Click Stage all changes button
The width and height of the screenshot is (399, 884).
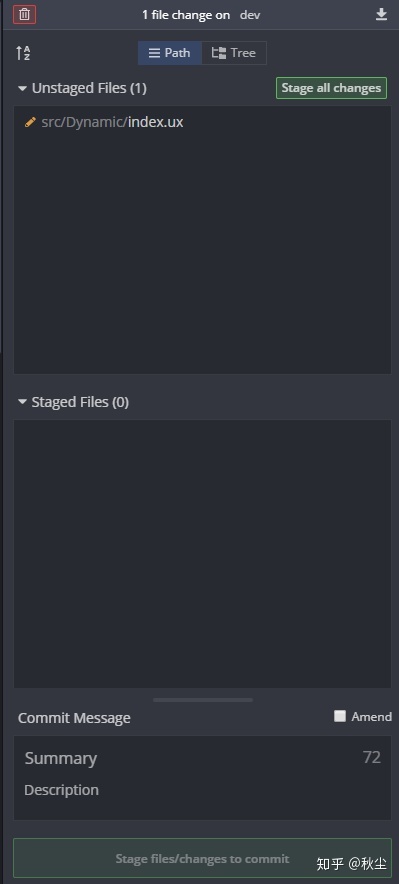331,88
